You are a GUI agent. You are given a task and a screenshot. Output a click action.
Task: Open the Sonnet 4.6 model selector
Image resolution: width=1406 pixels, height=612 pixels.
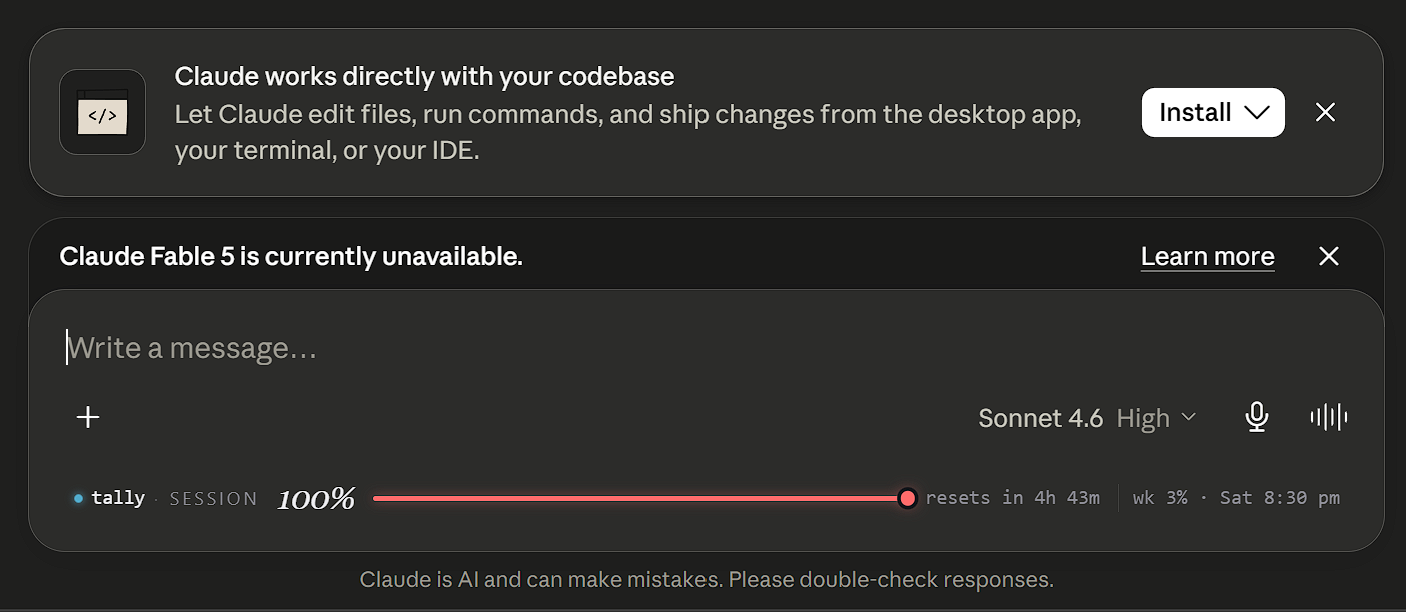point(1040,418)
